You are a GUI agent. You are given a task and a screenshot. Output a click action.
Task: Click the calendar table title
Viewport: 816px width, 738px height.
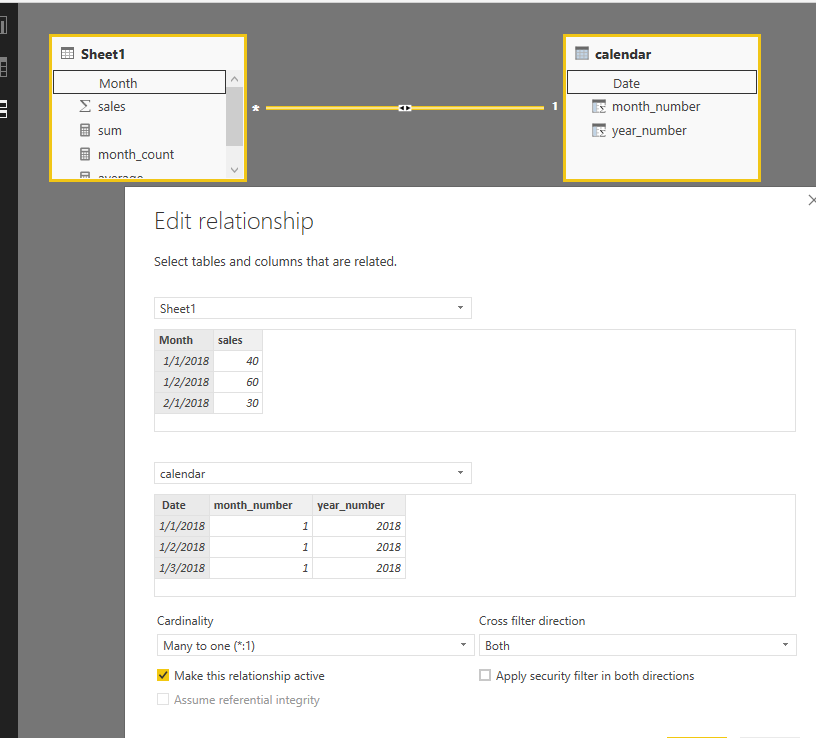tap(623, 54)
